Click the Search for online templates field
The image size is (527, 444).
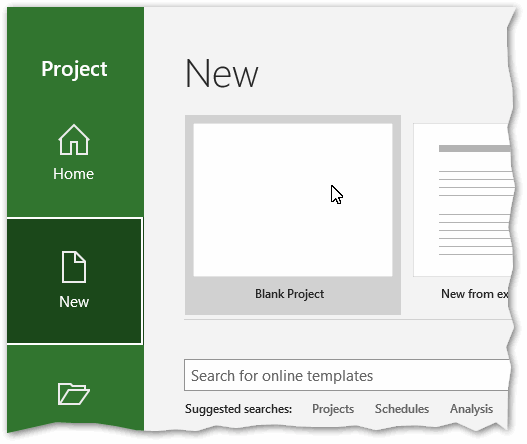pos(347,375)
